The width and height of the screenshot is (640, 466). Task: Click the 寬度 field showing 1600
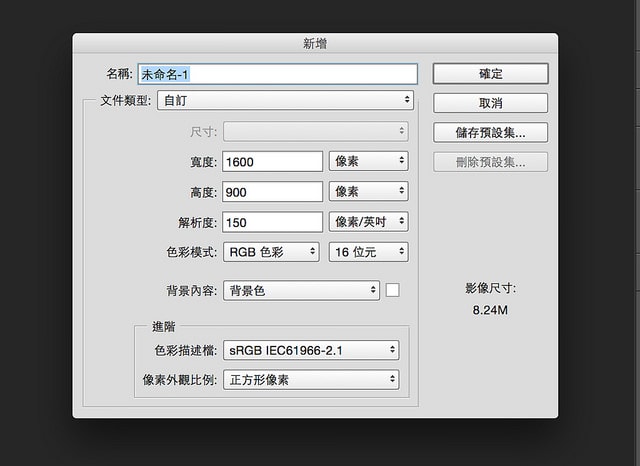(x=273, y=161)
